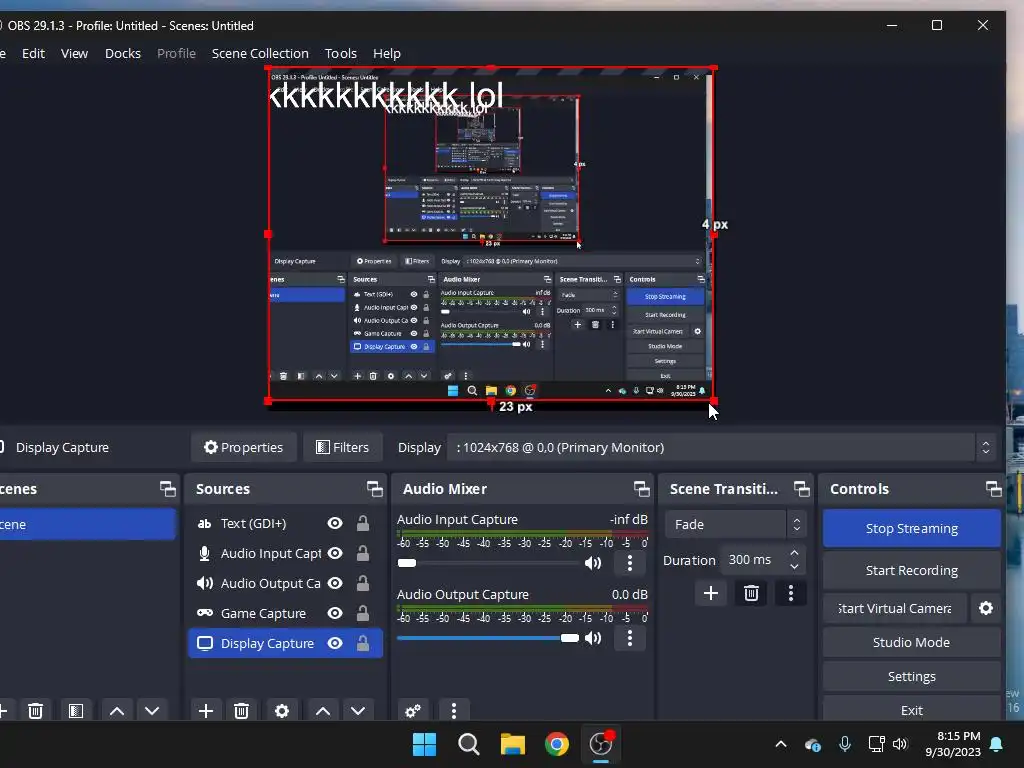Move source up in Sources list
This screenshot has width=1024, height=768.
click(323, 711)
